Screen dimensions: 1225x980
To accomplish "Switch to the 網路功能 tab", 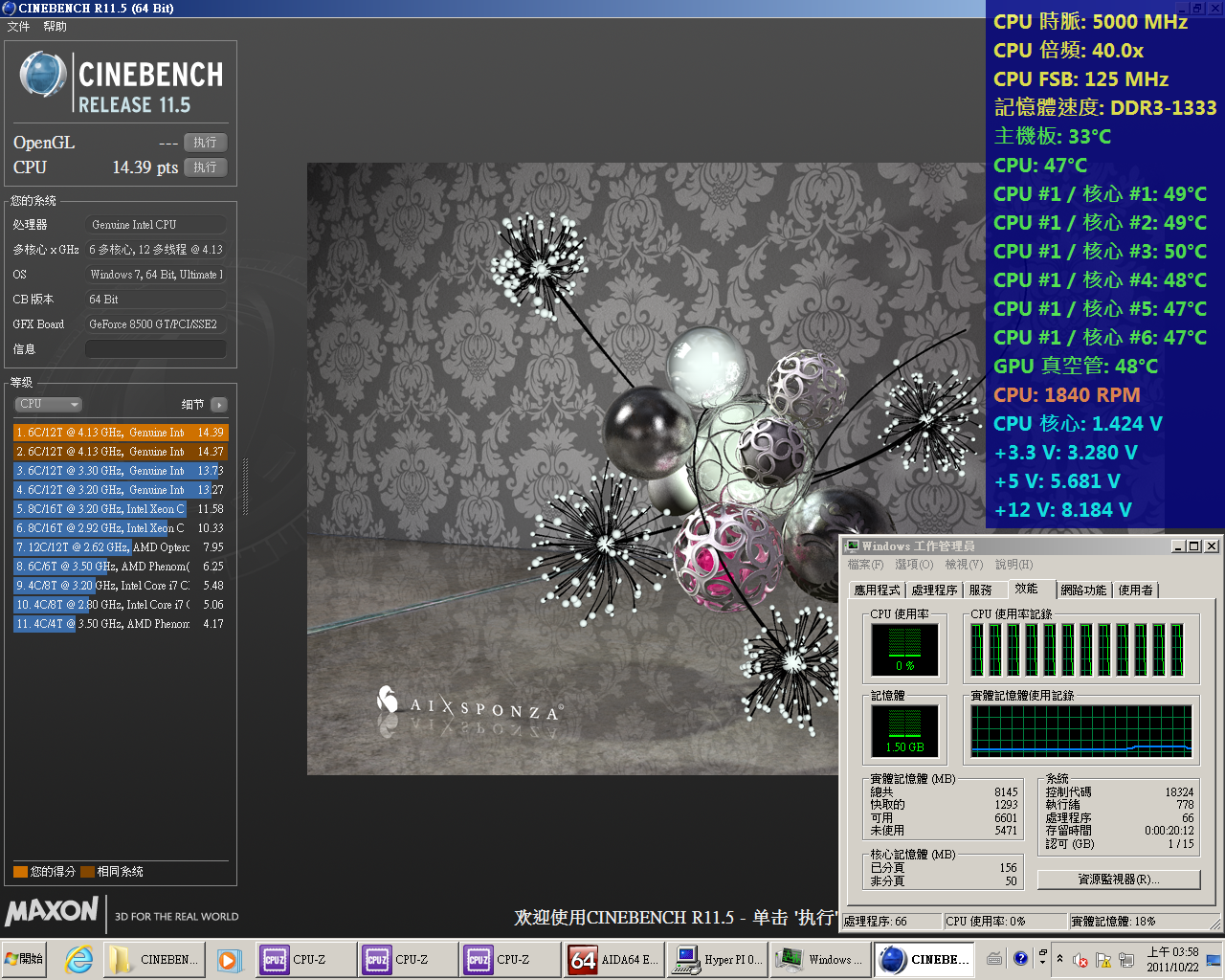I will coord(1083,590).
